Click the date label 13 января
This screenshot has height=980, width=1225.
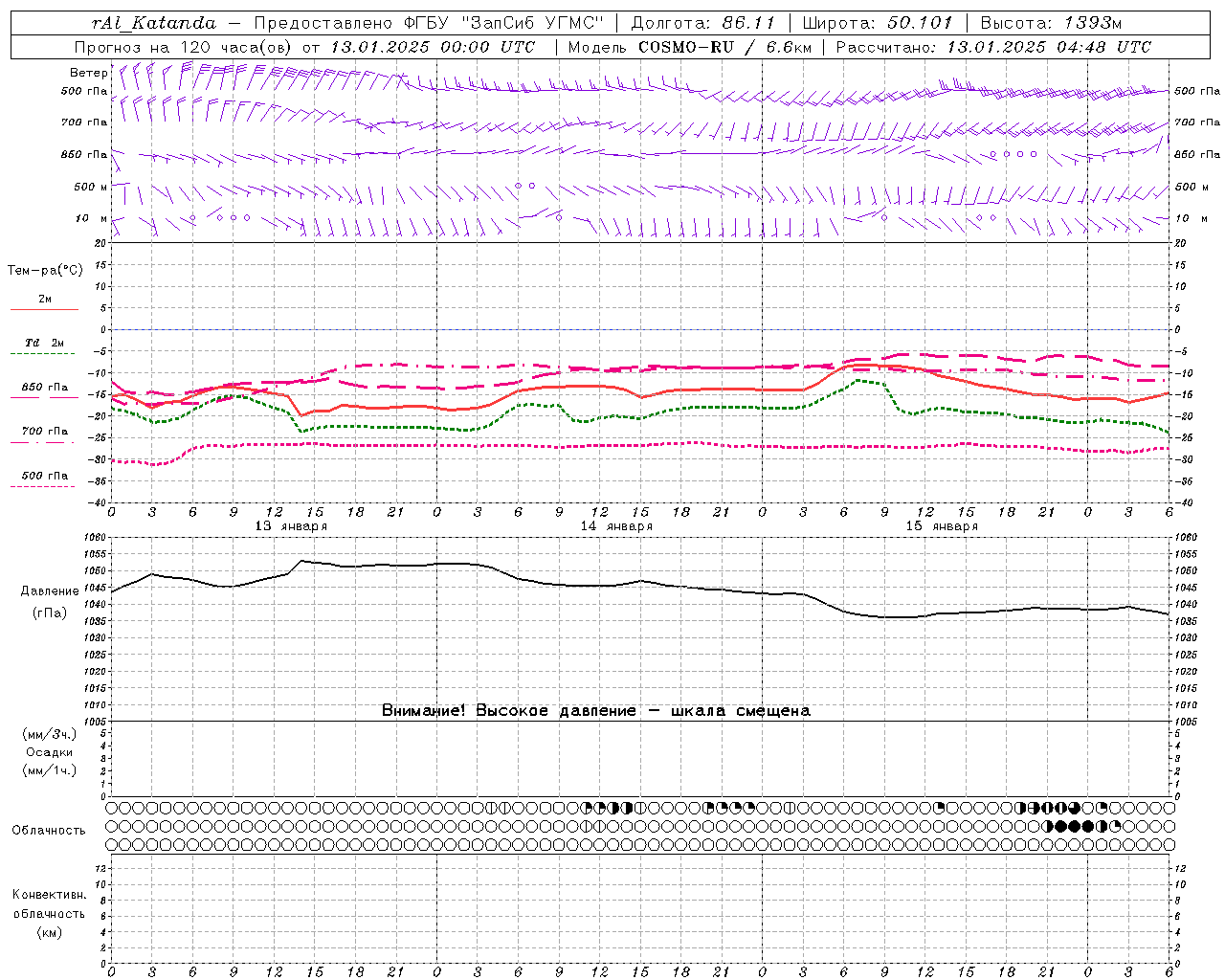coord(291,526)
